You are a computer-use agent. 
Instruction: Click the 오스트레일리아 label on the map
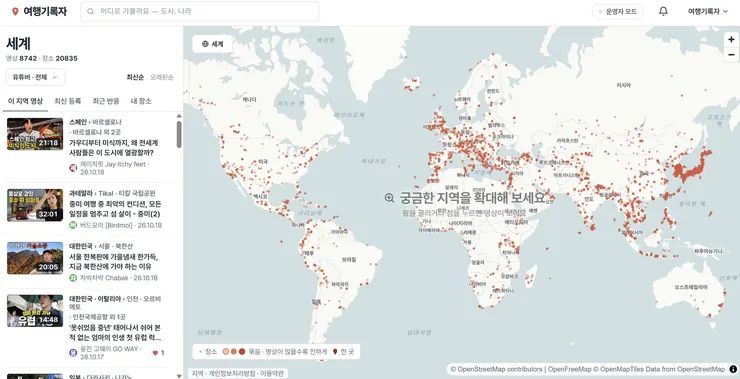pos(691,287)
